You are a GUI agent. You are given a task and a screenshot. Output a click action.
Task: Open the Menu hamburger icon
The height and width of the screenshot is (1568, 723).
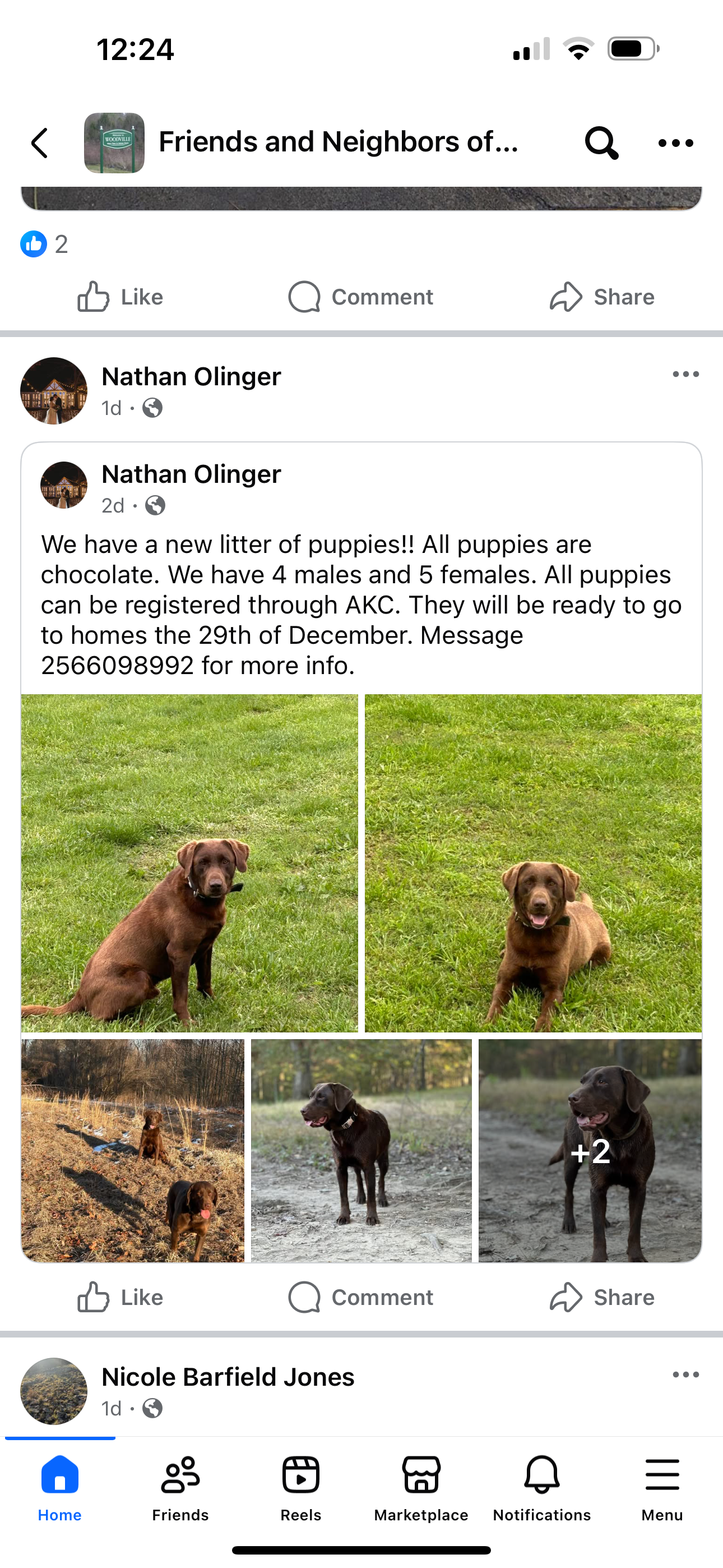[x=662, y=1474]
